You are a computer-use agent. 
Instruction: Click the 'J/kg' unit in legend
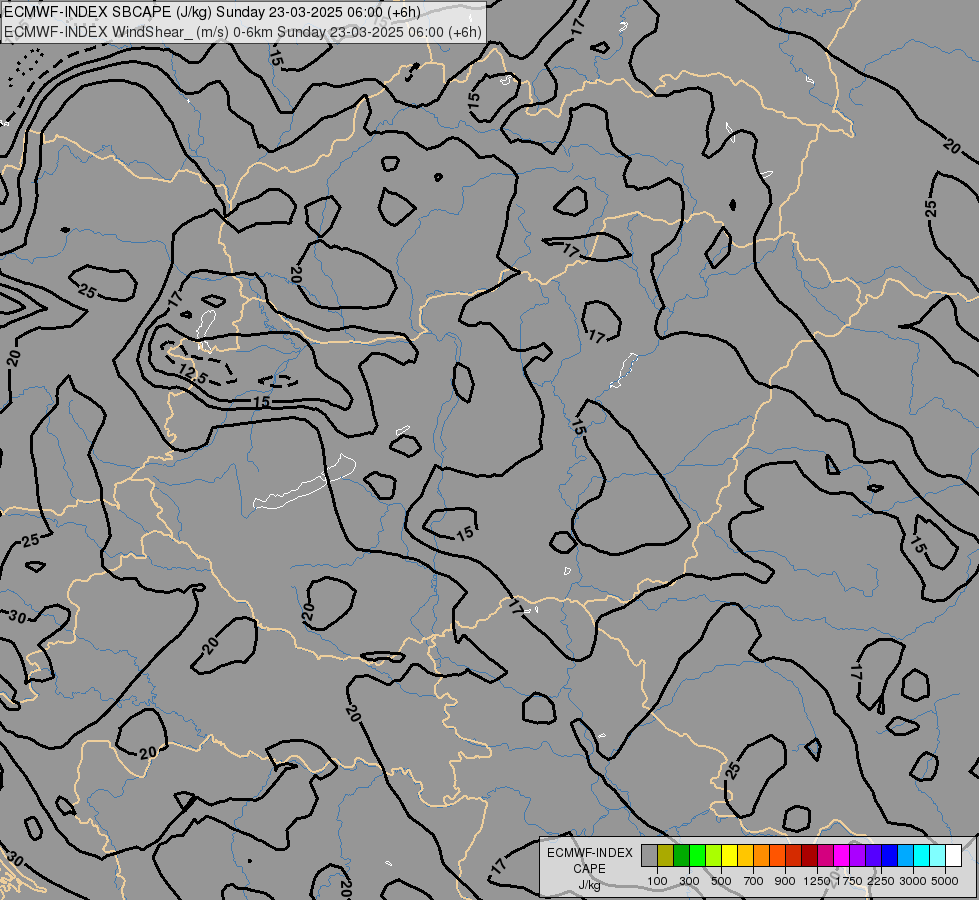click(x=589, y=885)
